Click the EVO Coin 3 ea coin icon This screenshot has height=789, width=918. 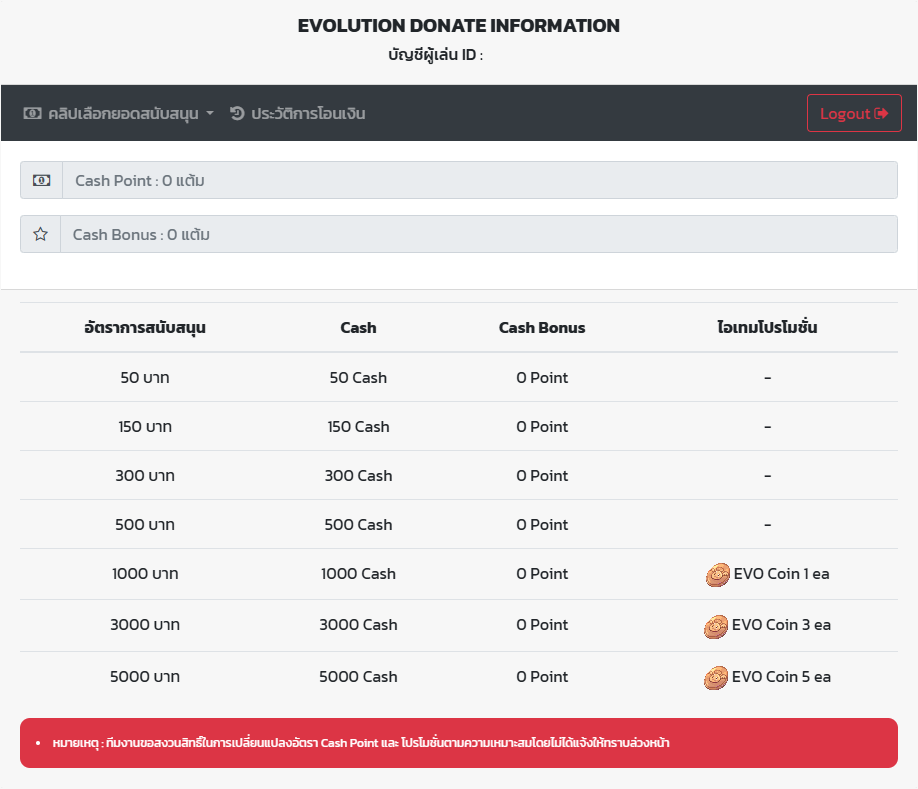tap(715, 626)
